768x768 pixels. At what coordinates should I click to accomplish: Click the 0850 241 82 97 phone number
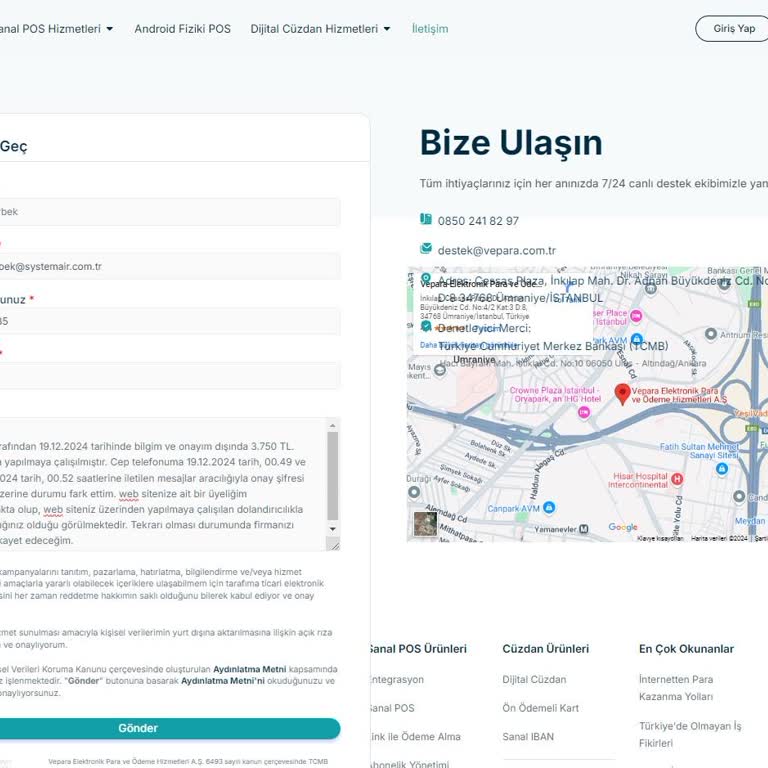478,221
